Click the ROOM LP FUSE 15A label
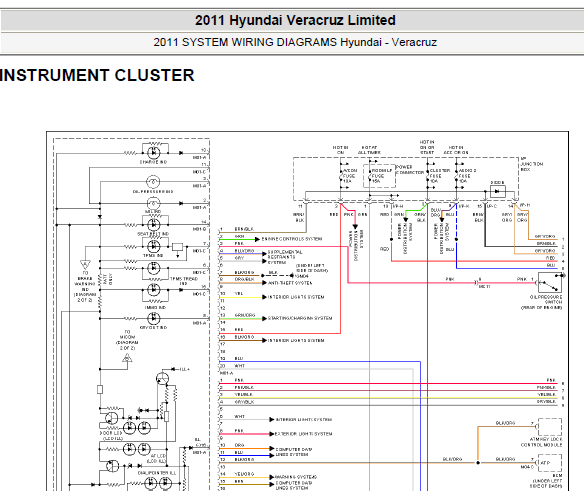This screenshot has height=491, width=584. (381, 175)
